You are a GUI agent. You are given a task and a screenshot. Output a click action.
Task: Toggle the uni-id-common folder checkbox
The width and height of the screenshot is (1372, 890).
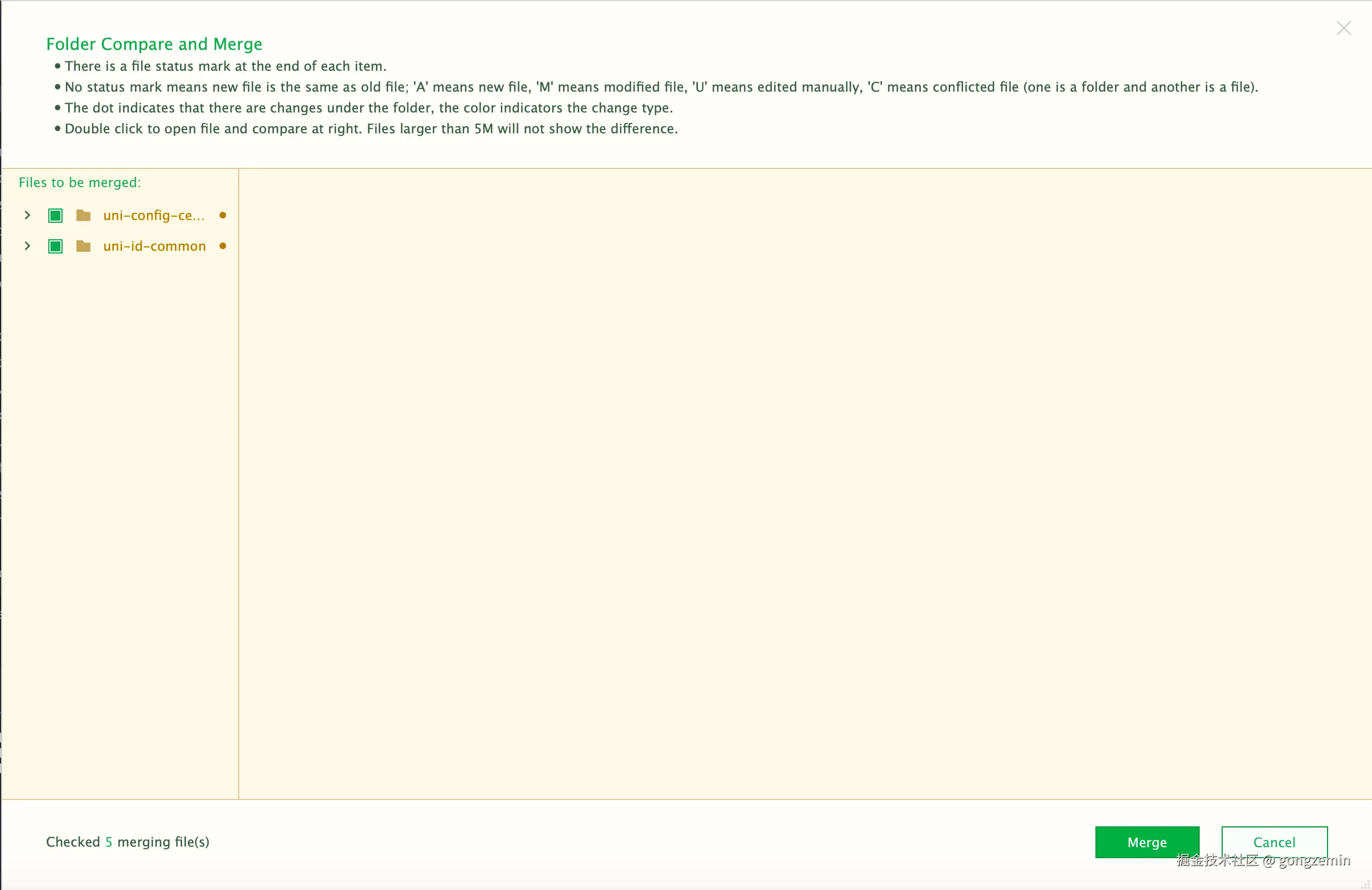pos(55,246)
